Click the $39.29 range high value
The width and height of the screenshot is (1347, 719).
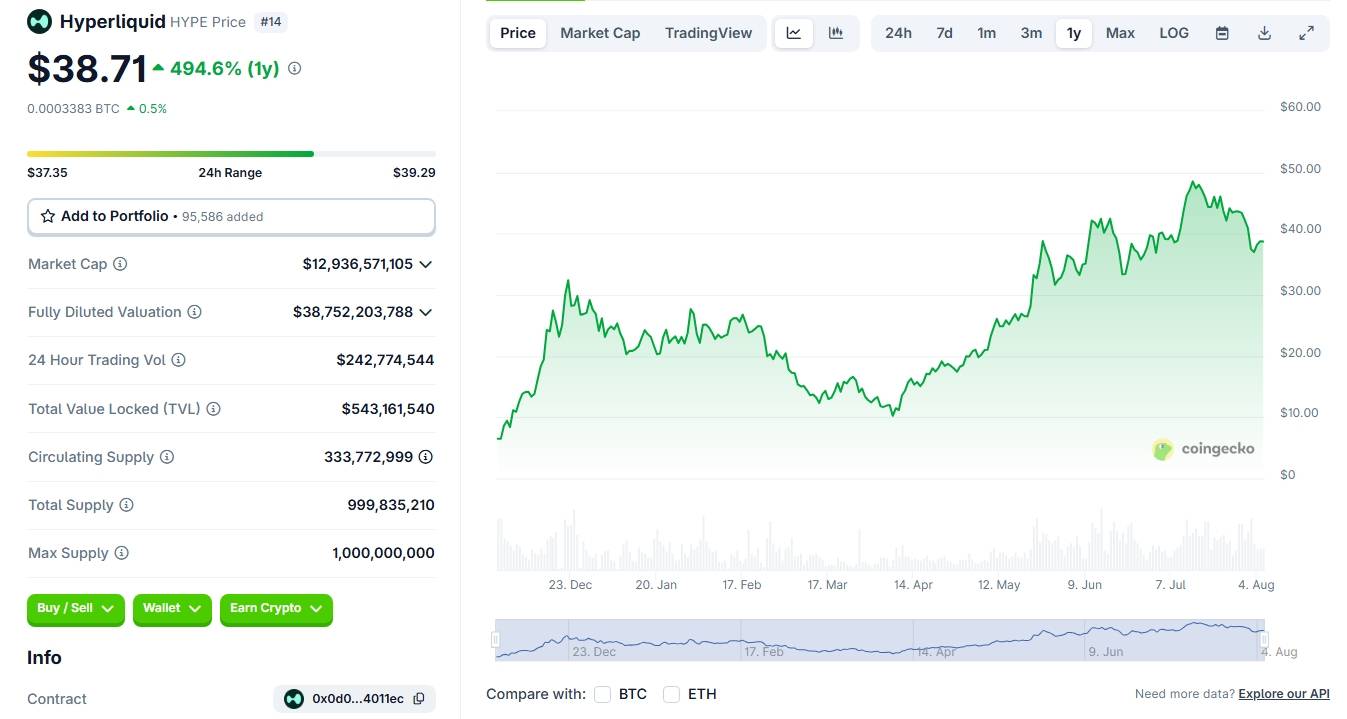(414, 173)
